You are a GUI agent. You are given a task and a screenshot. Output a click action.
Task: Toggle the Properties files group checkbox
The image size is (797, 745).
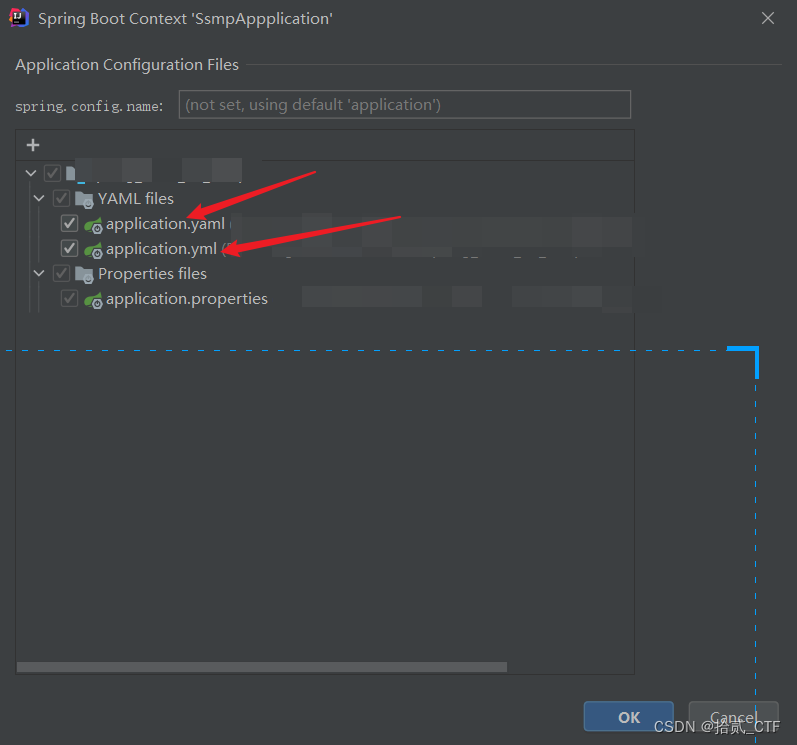(x=62, y=273)
